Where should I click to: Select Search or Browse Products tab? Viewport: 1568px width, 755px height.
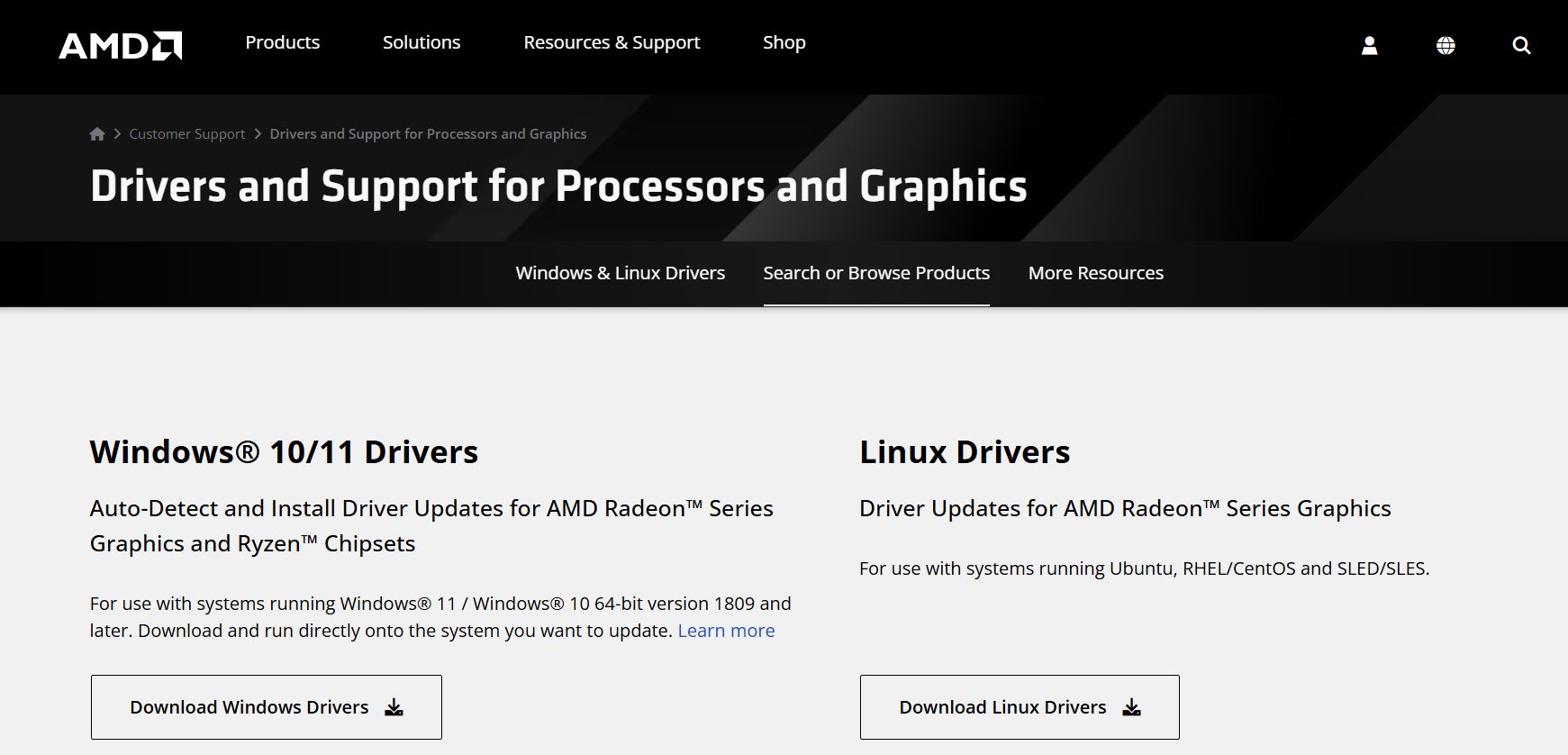[x=876, y=273]
